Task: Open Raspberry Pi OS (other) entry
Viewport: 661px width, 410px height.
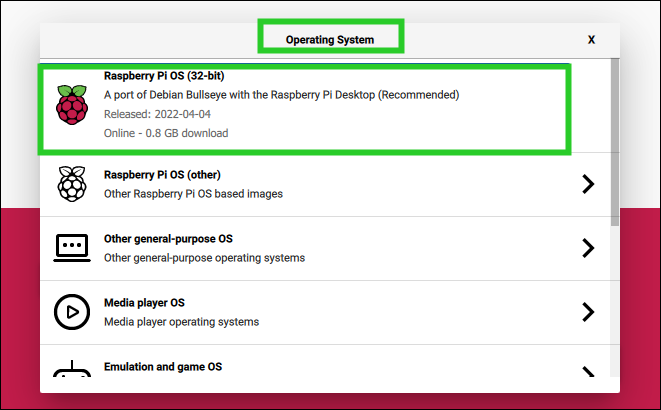Action: coord(325,185)
